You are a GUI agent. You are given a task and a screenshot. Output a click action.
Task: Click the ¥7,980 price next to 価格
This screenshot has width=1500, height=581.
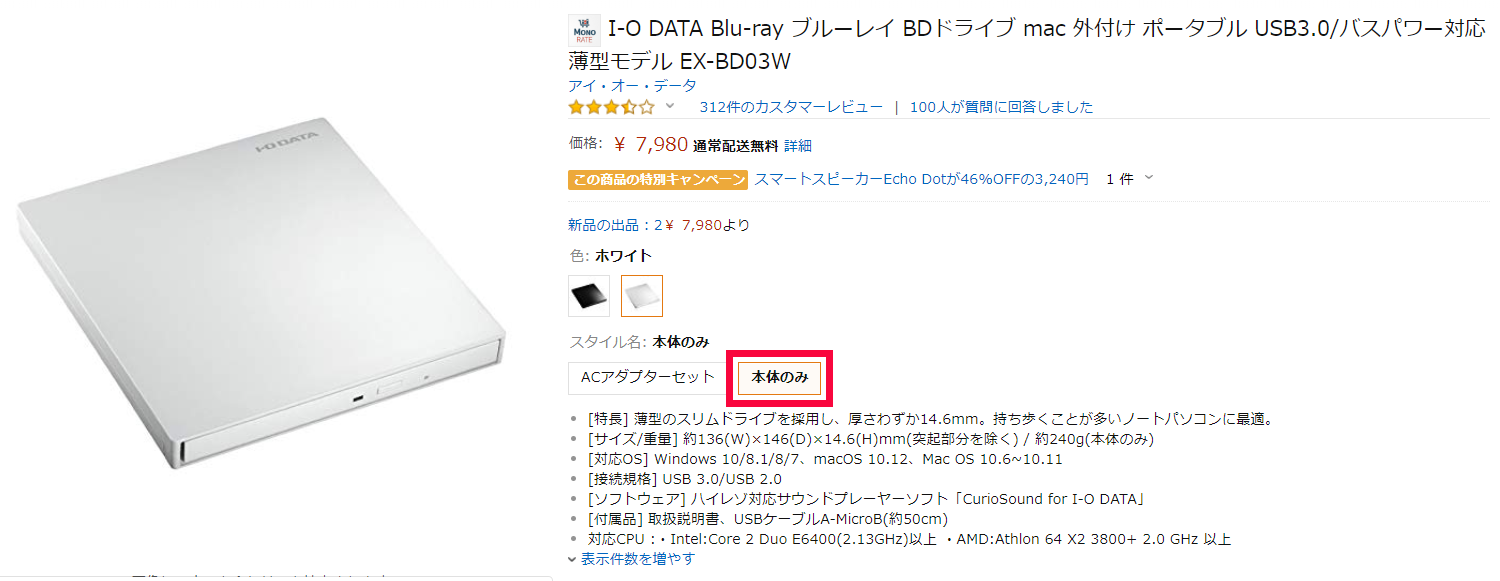(651, 145)
